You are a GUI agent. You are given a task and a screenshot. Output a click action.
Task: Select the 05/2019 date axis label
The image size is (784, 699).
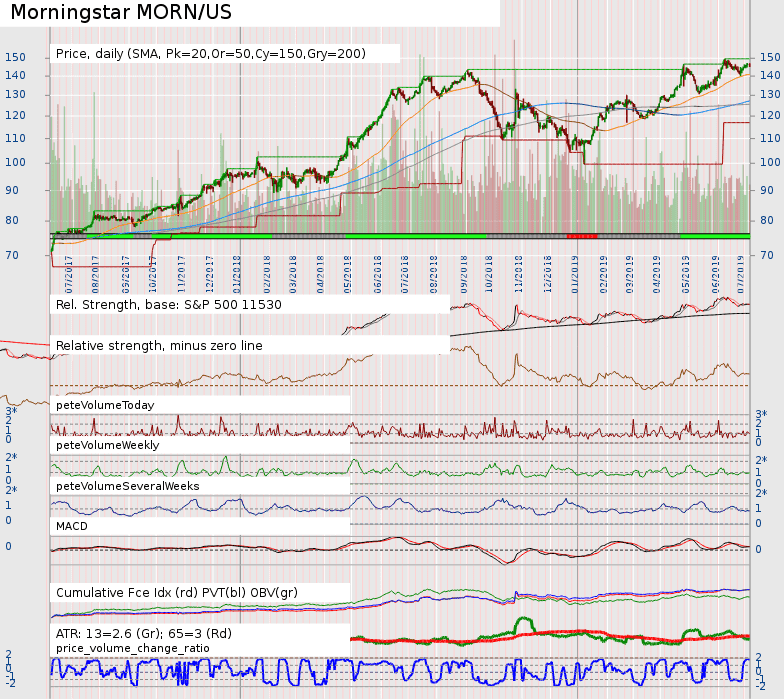686,274
